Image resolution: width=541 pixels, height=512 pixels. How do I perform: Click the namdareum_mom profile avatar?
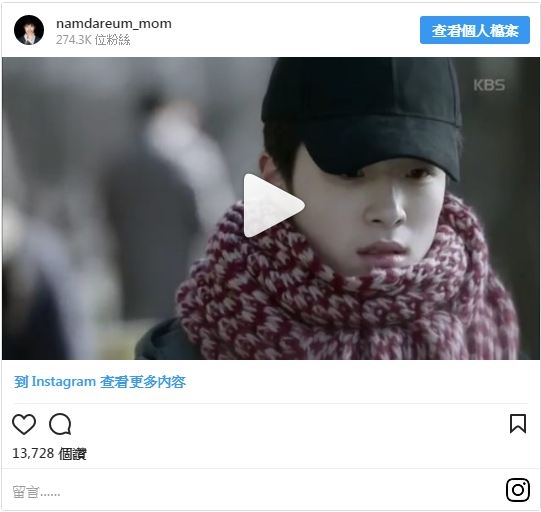tap(29, 30)
